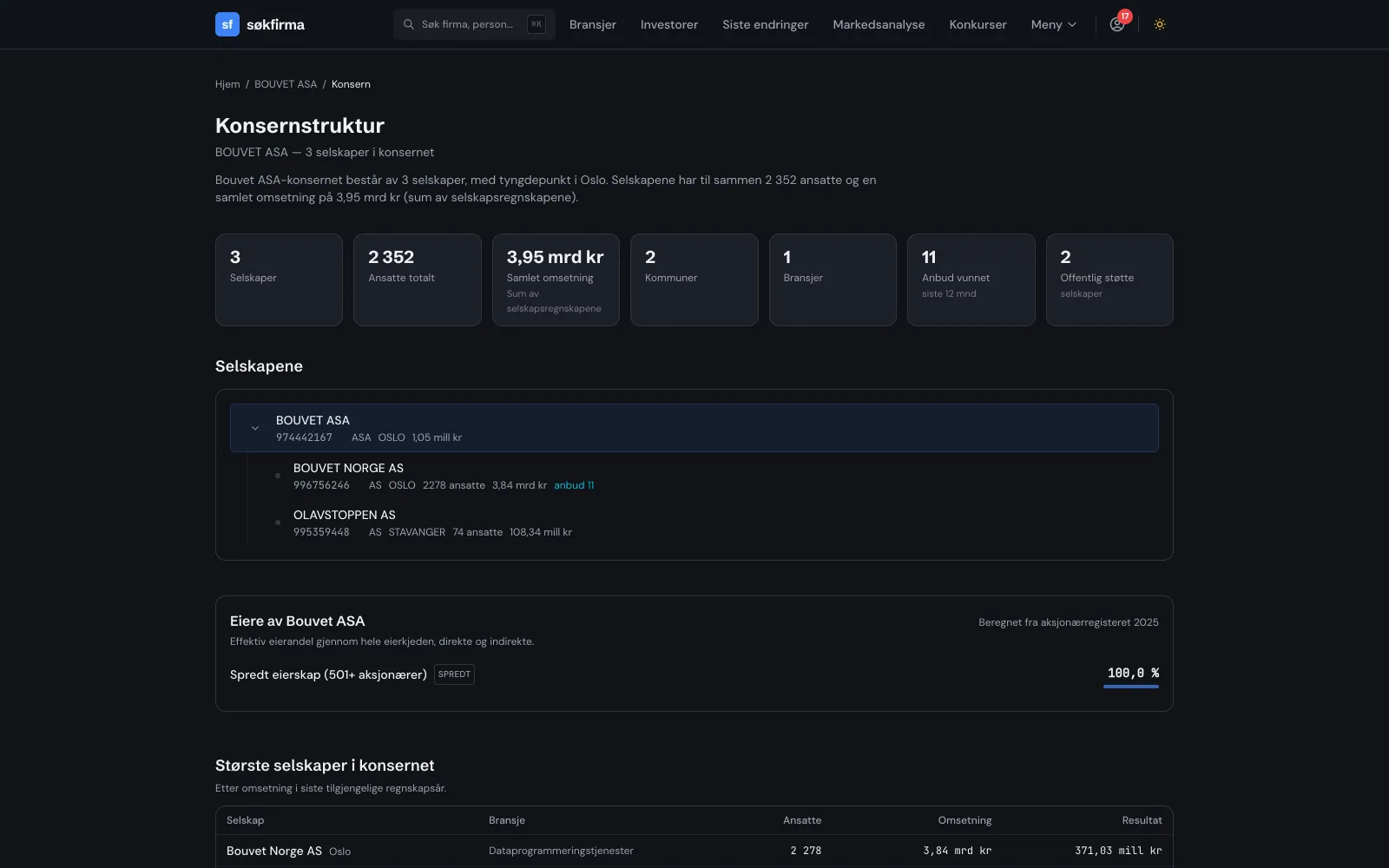Screen dimensions: 1389x868
Task: Click the Selskapene section heading
Action: click(x=259, y=366)
